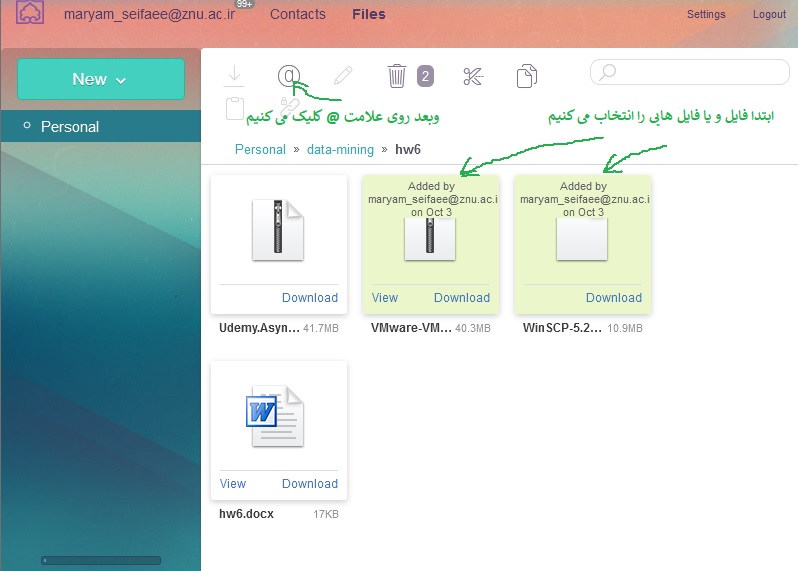
Task: View the VMware-VM... file
Action: (x=385, y=297)
